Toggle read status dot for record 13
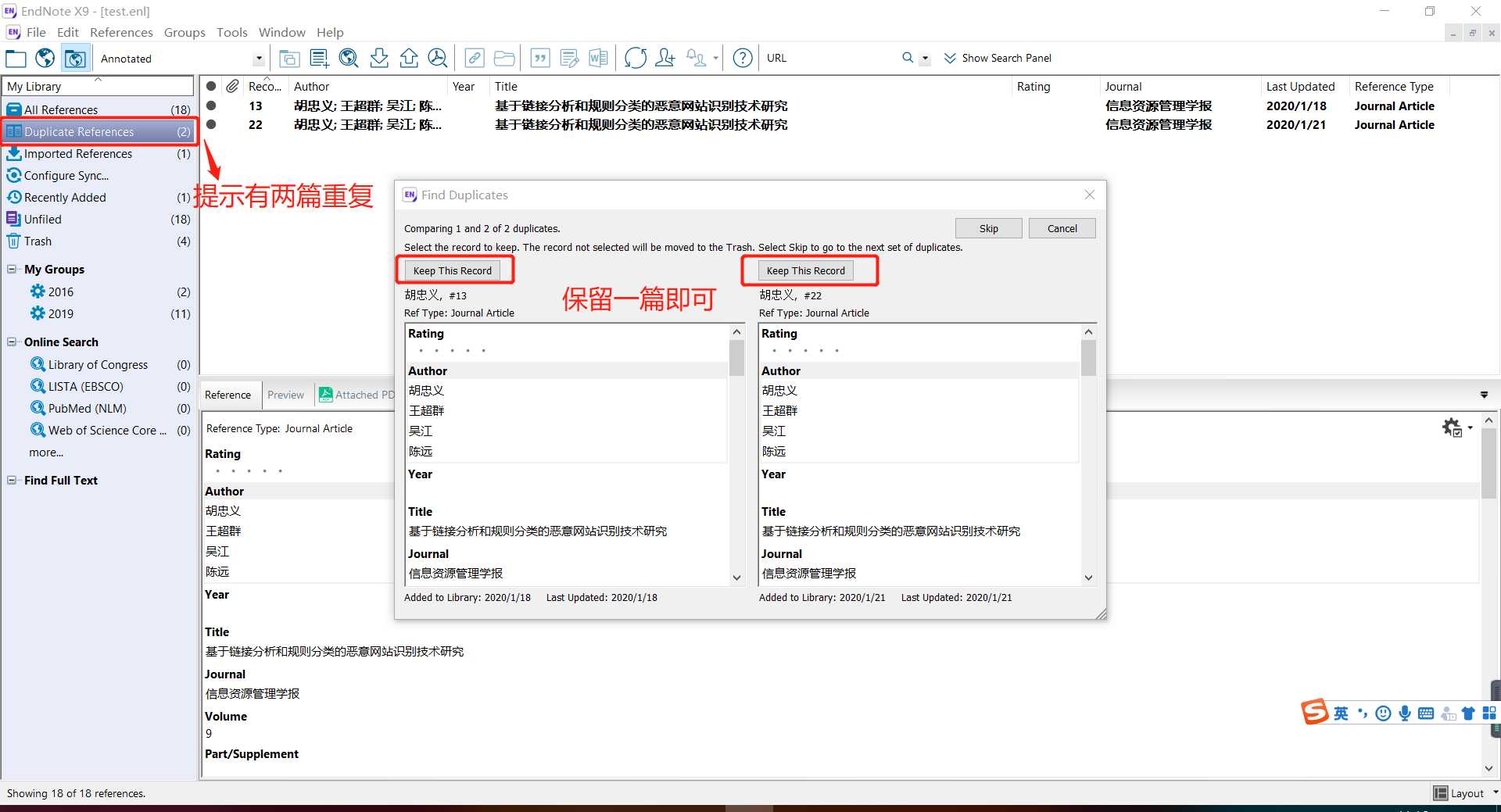The image size is (1501, 812). [x=211, y=106]
